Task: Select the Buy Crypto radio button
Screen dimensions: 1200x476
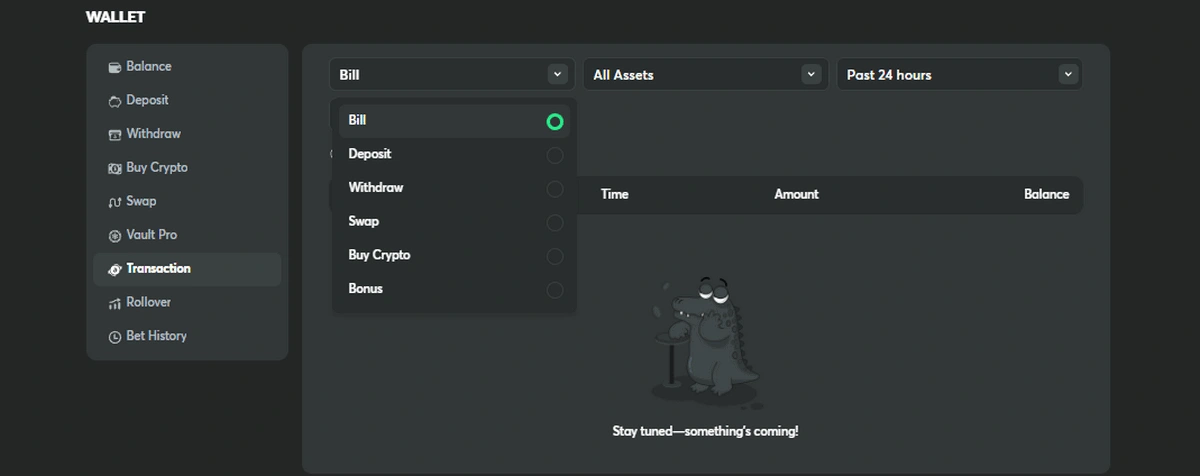Action: [555, 257]
